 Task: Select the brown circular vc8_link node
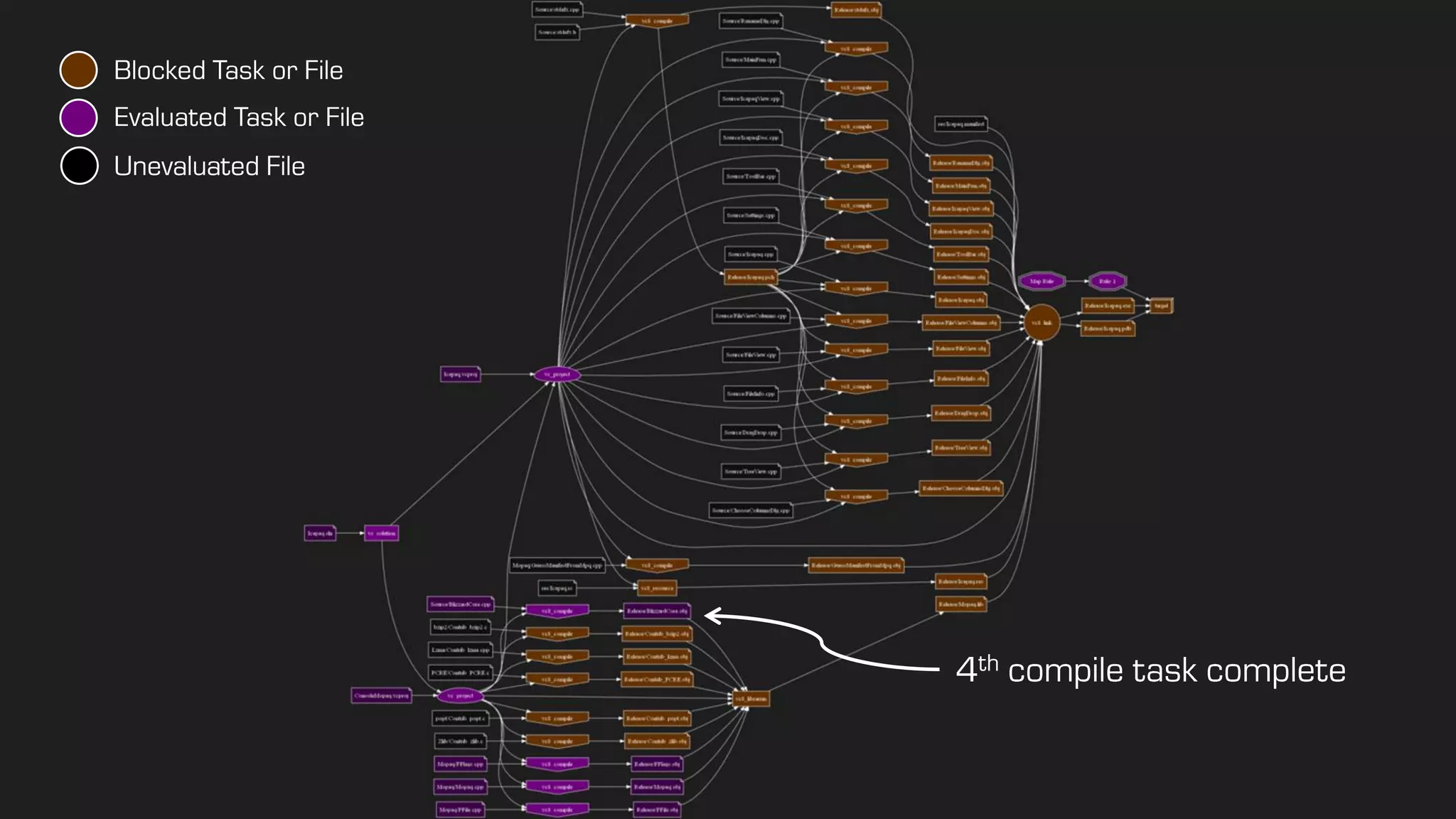pos(1042,323)
